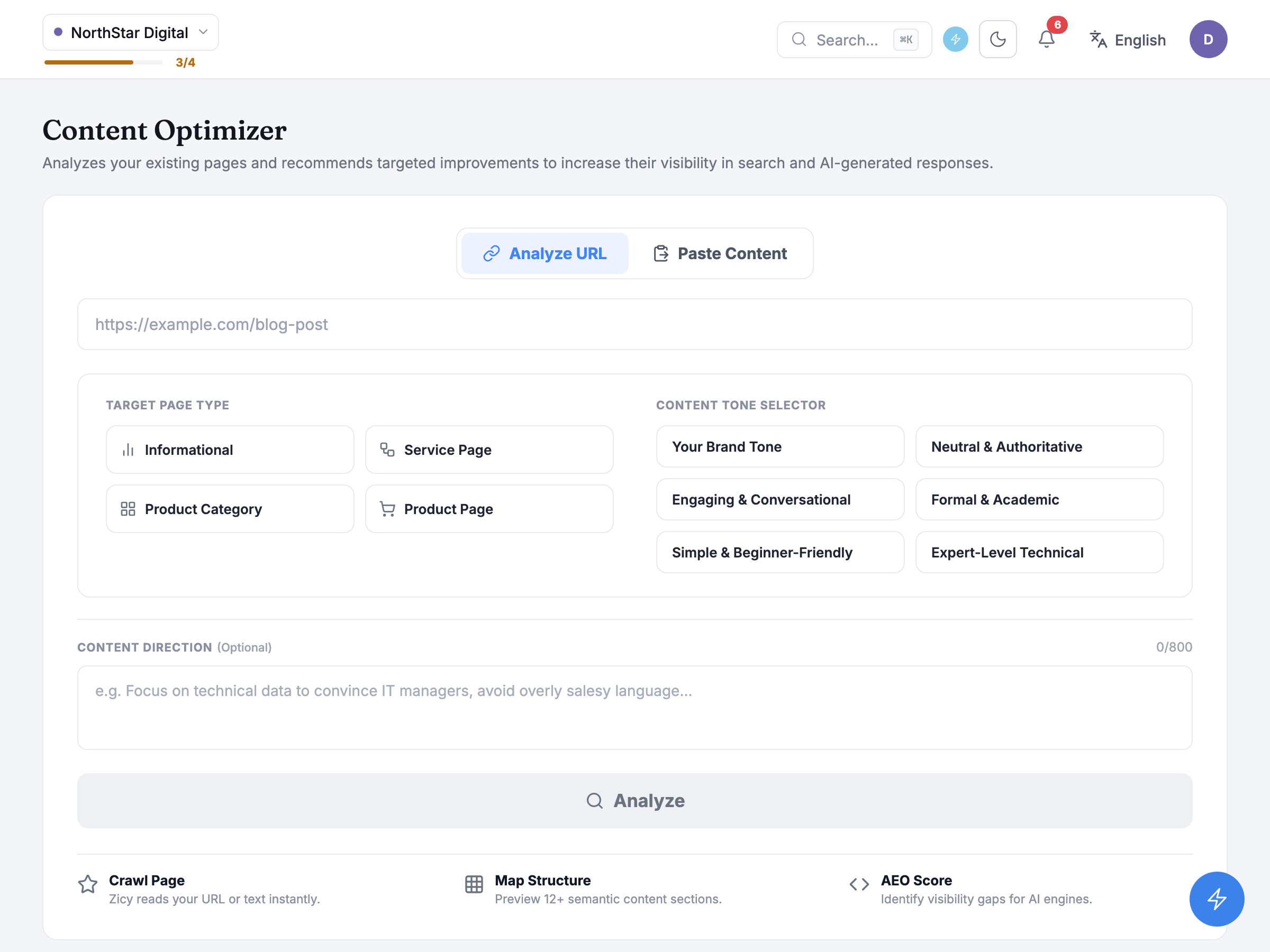
Task: Click the ⌘K shortcut badge
Action: tap(905, 40)
